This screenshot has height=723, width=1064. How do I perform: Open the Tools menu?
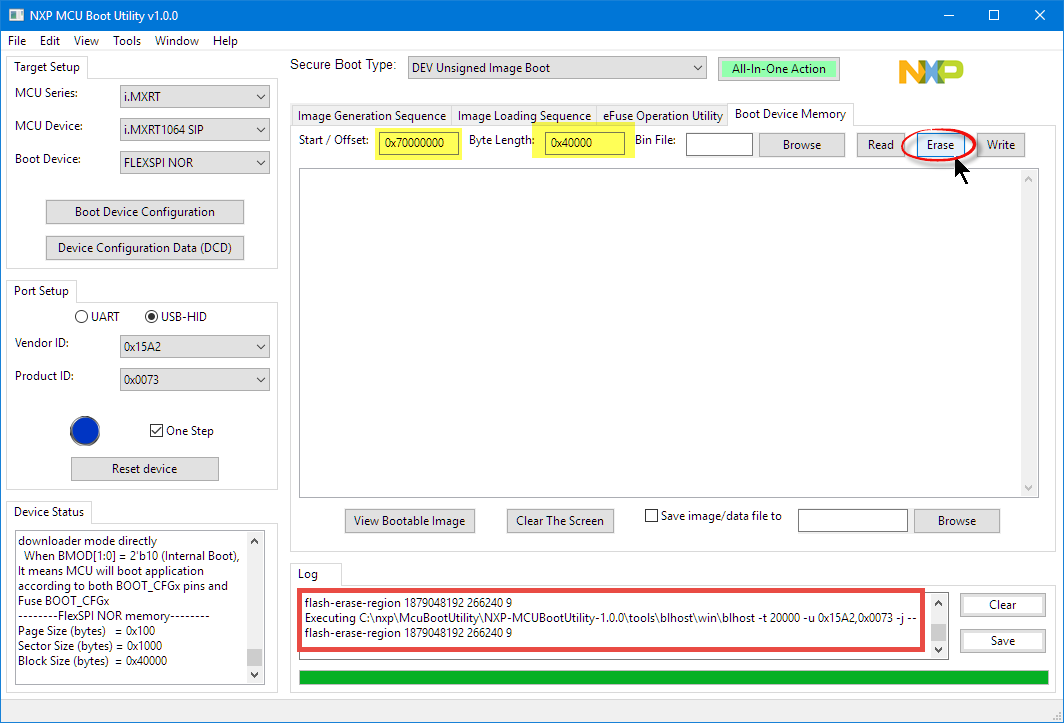click(127, 41)
